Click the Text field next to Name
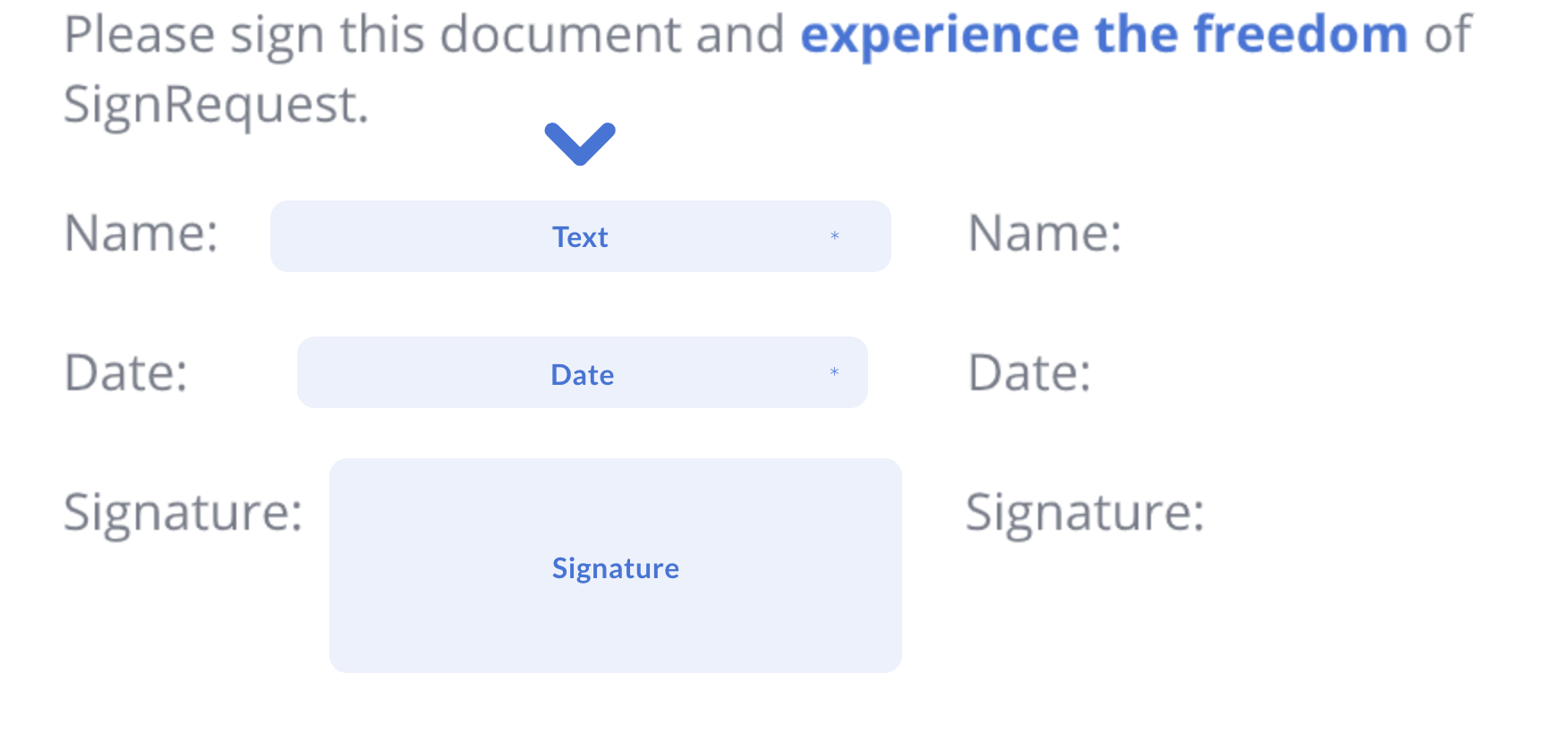This screenshot has width=1568, height=750. point(581,236)
